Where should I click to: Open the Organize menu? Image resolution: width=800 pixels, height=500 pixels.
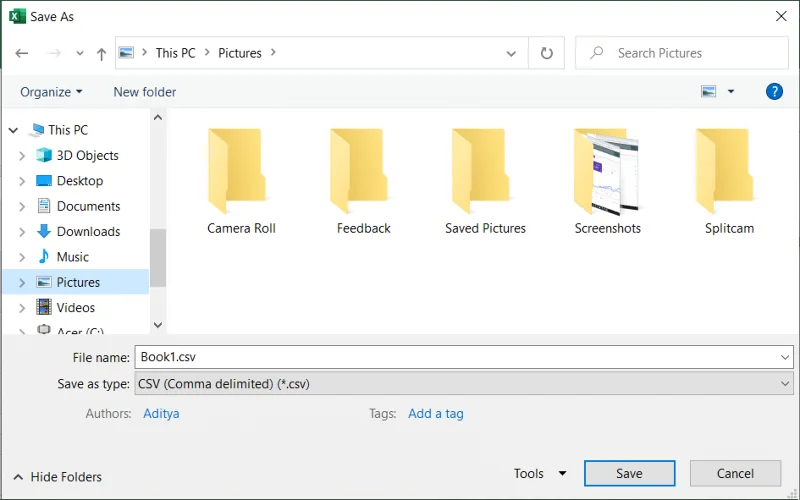[x=51, y=92]
